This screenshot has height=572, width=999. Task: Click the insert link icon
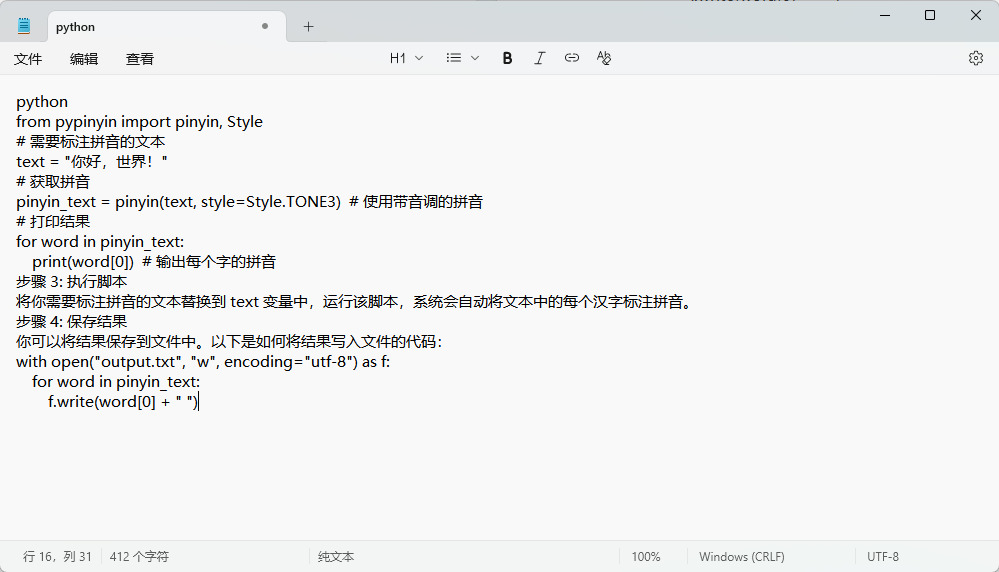tap(571, 58)
